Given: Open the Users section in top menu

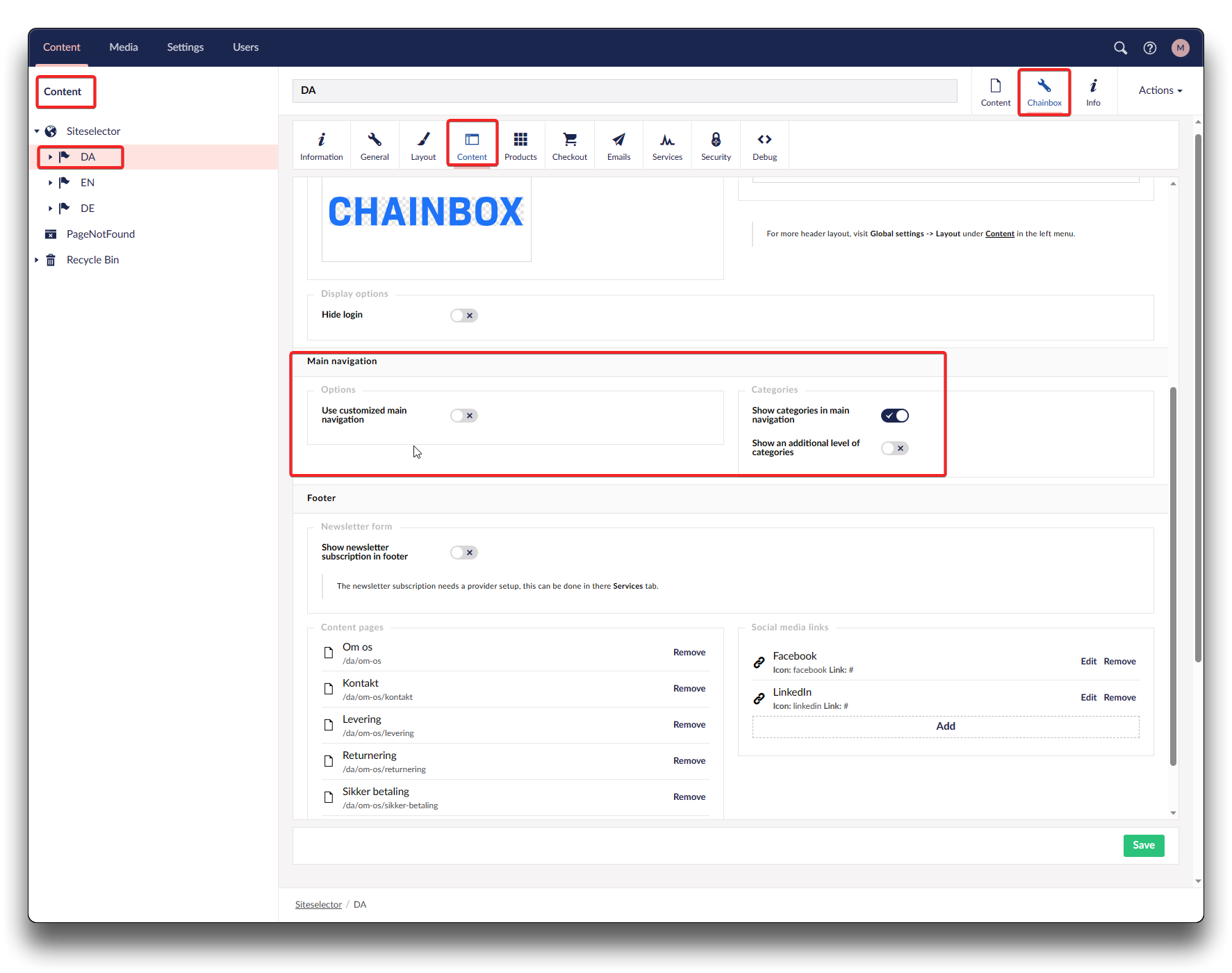Looking at the screenshot, I should (x=245, y=47).
